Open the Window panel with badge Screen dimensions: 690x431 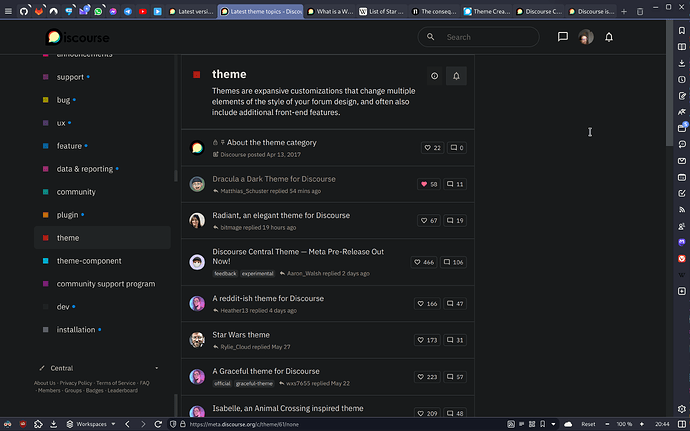[x=682, y=128]
